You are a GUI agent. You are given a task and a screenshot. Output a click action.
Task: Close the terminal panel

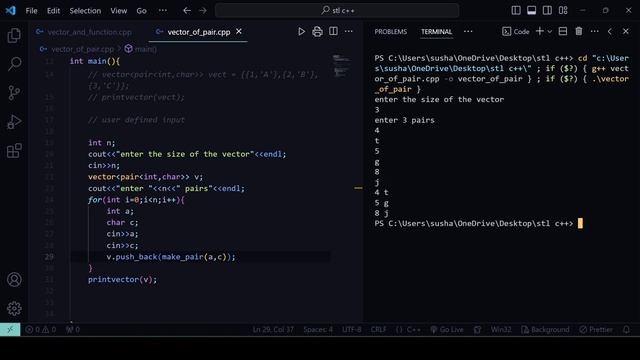pyautogui.click(x=626, y=31)
